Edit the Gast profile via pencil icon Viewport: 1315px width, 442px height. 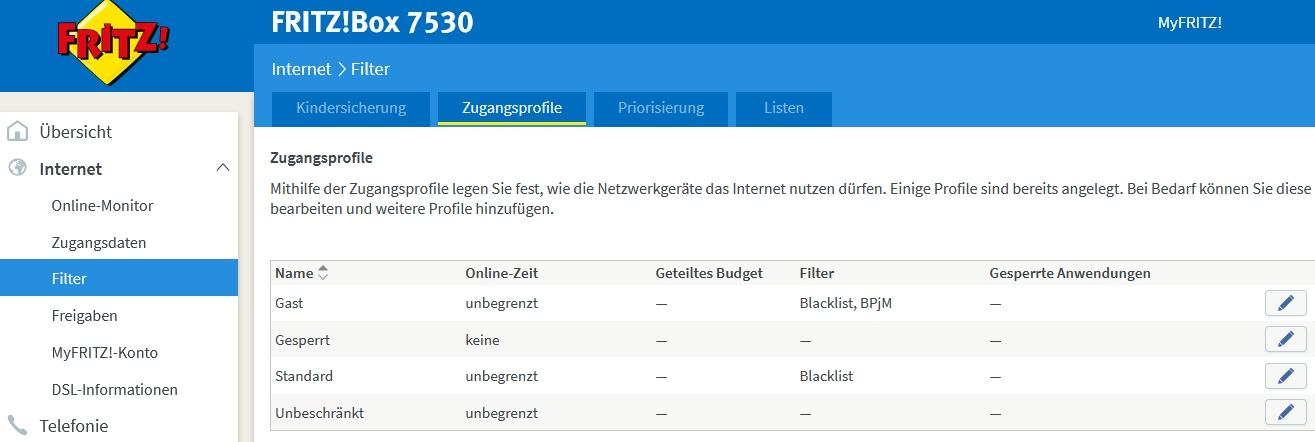coord(1286,303)
